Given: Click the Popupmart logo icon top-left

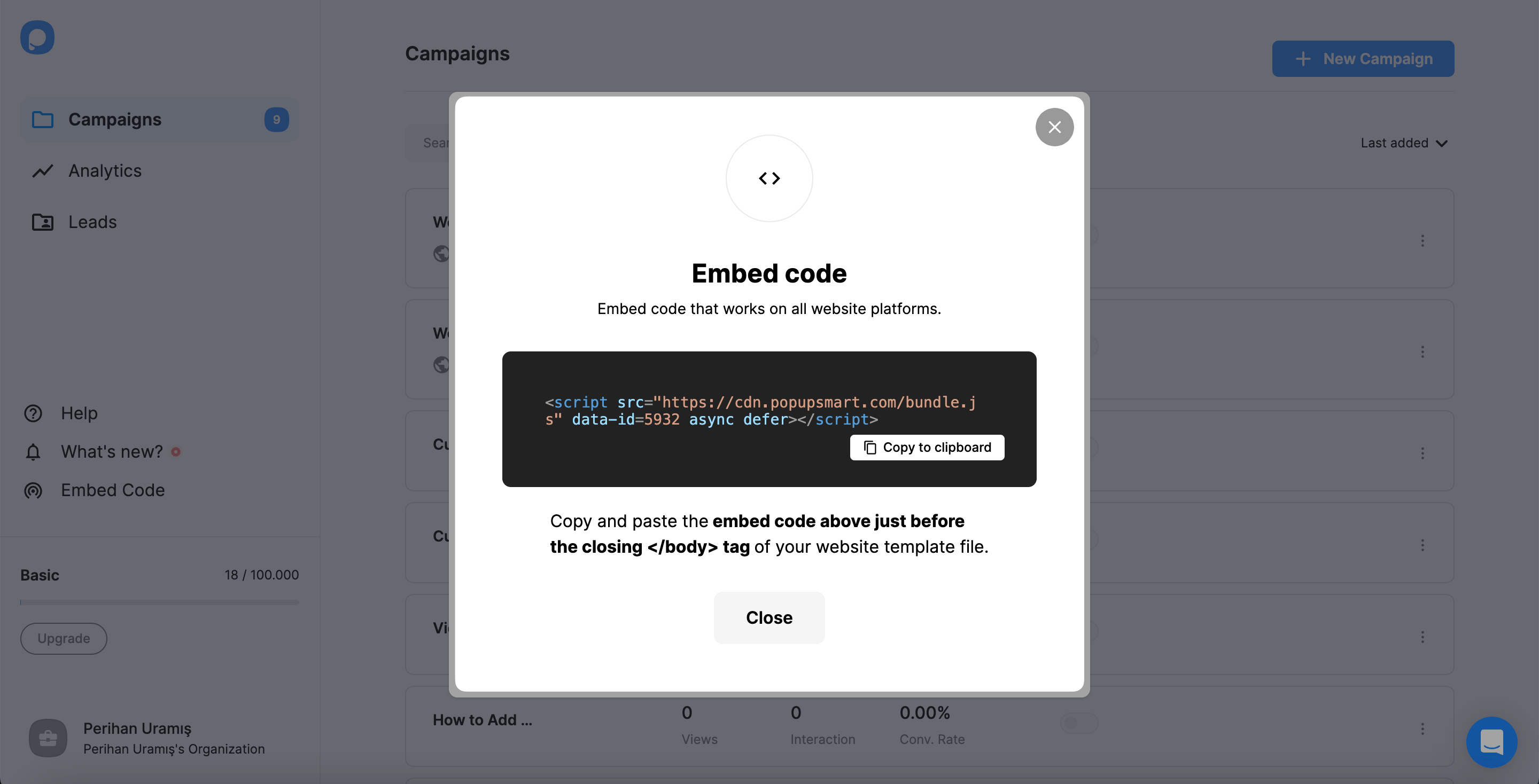Looking at the screenshot, I should pyautogui.click(x=37, y=37).
